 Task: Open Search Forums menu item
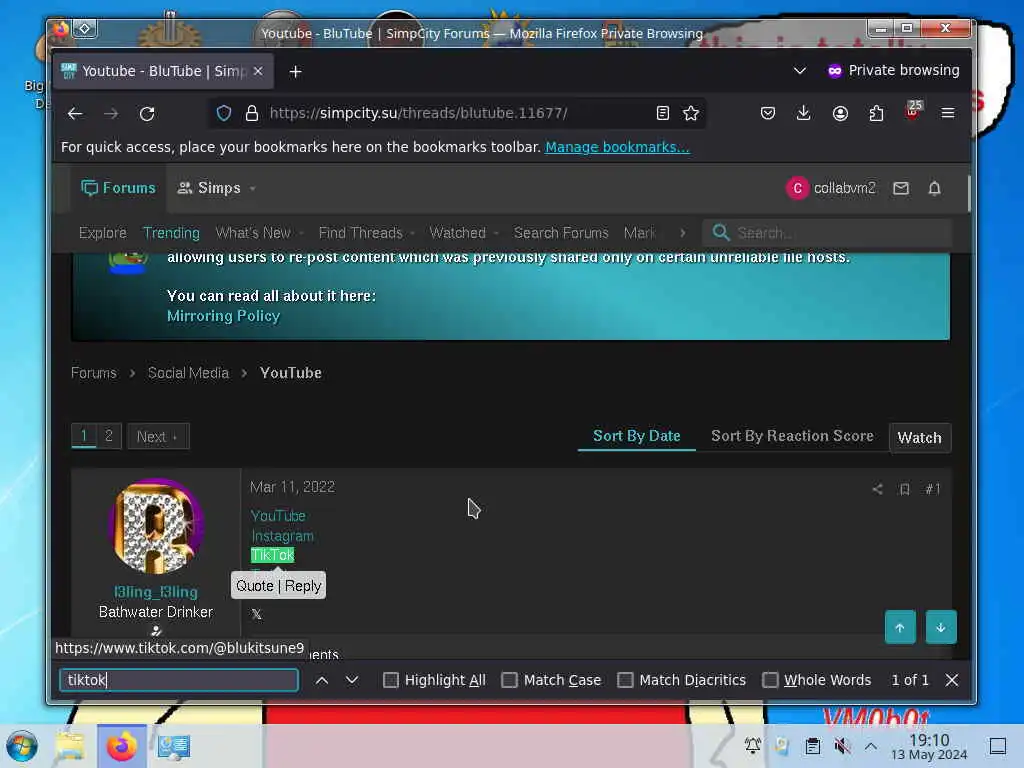561,232
